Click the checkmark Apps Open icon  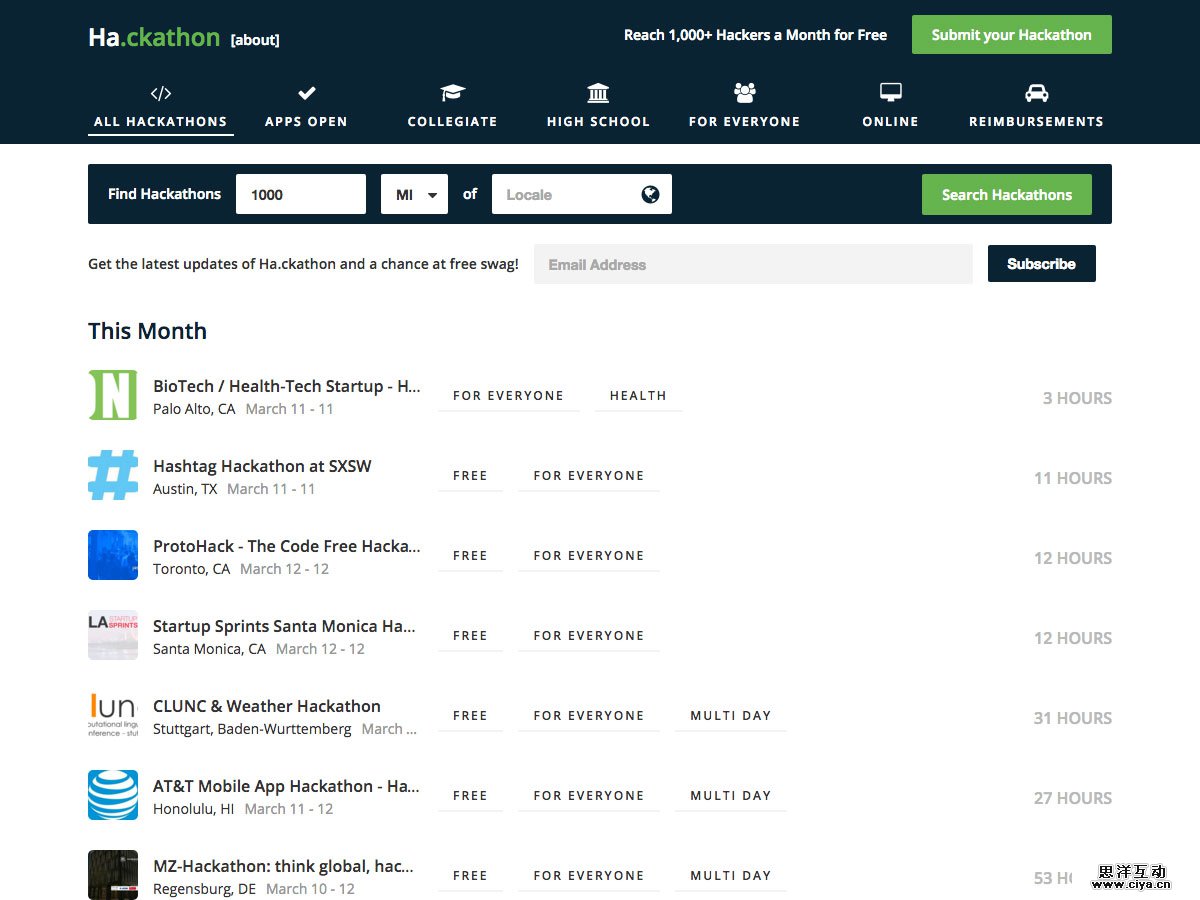coord(306,93)
